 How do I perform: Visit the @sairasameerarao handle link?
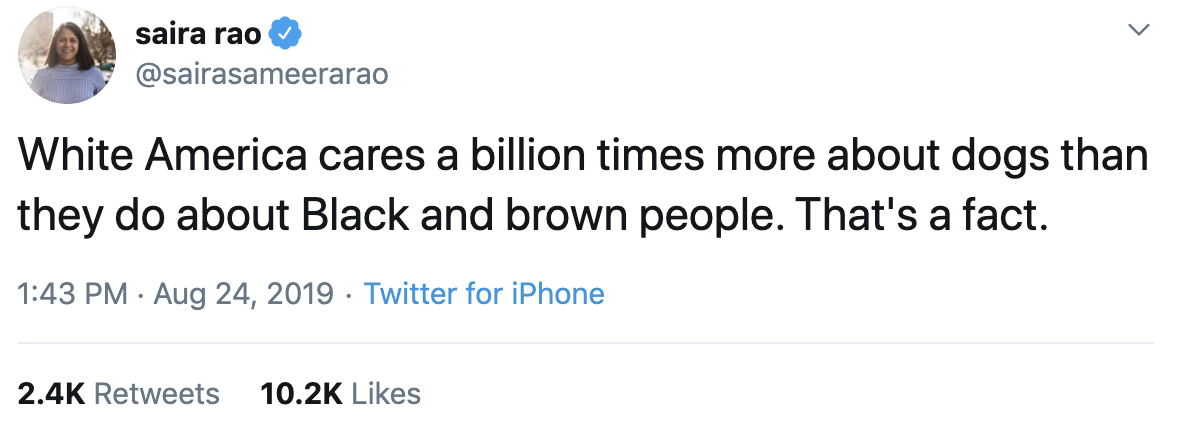(x=260, y=75)
